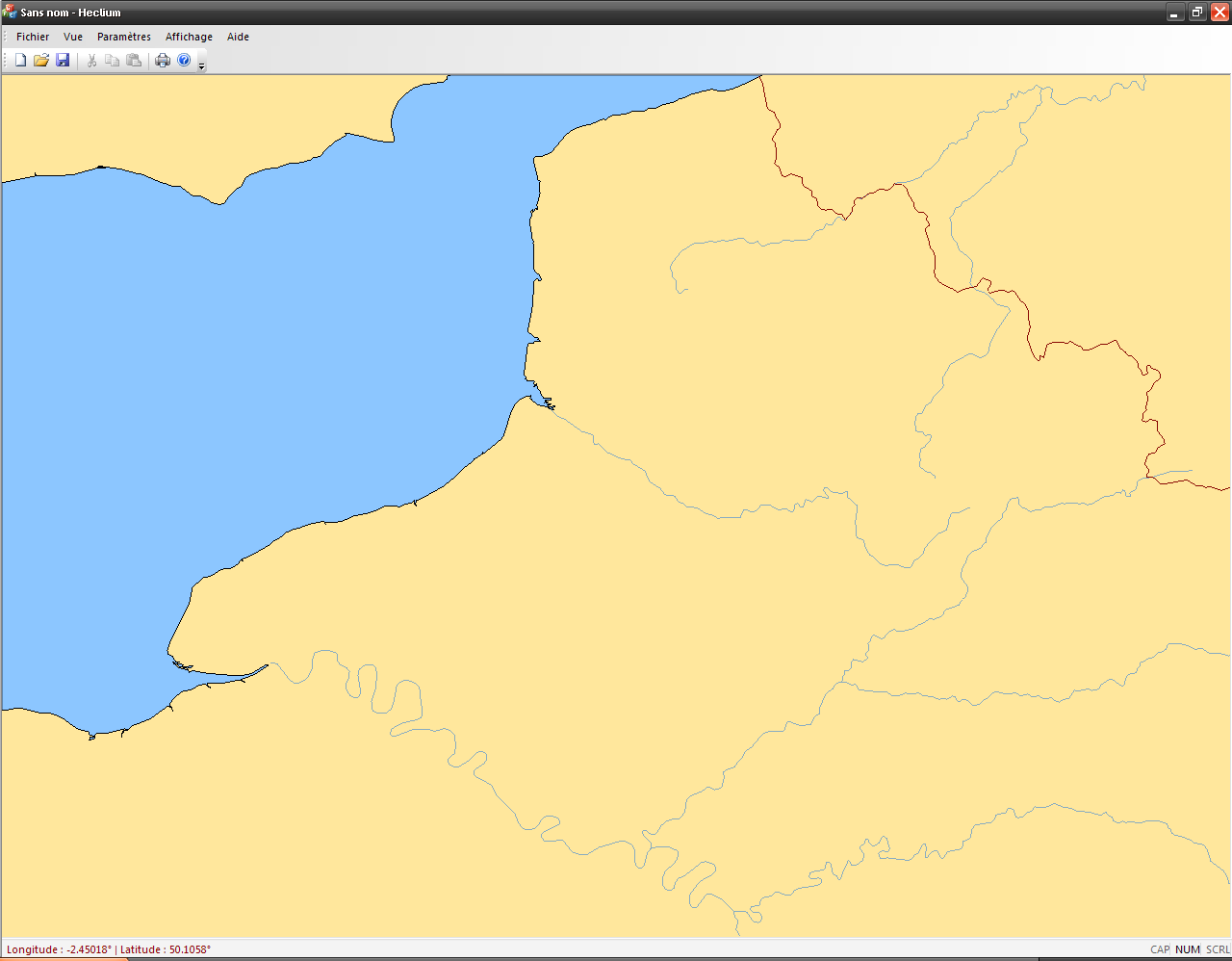Open the Fichier menu
The height and width of the screenshot is (961, 1232).
coord(33,37)
